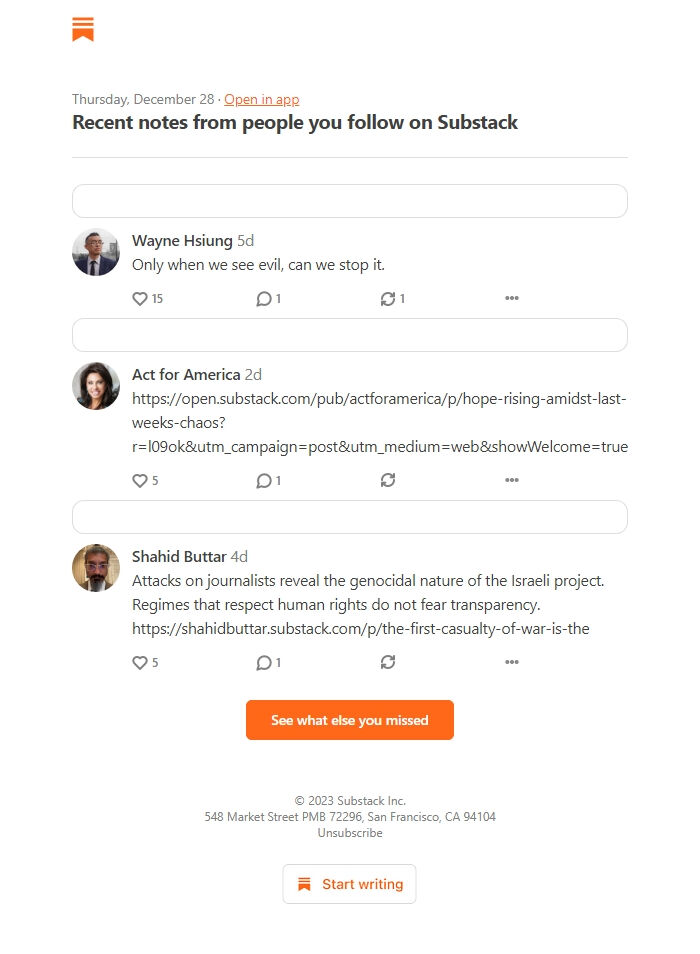This screenshot has height=954, width=700.
Task: Open more options for Act for America's note
Action: (x=512, y=480)
